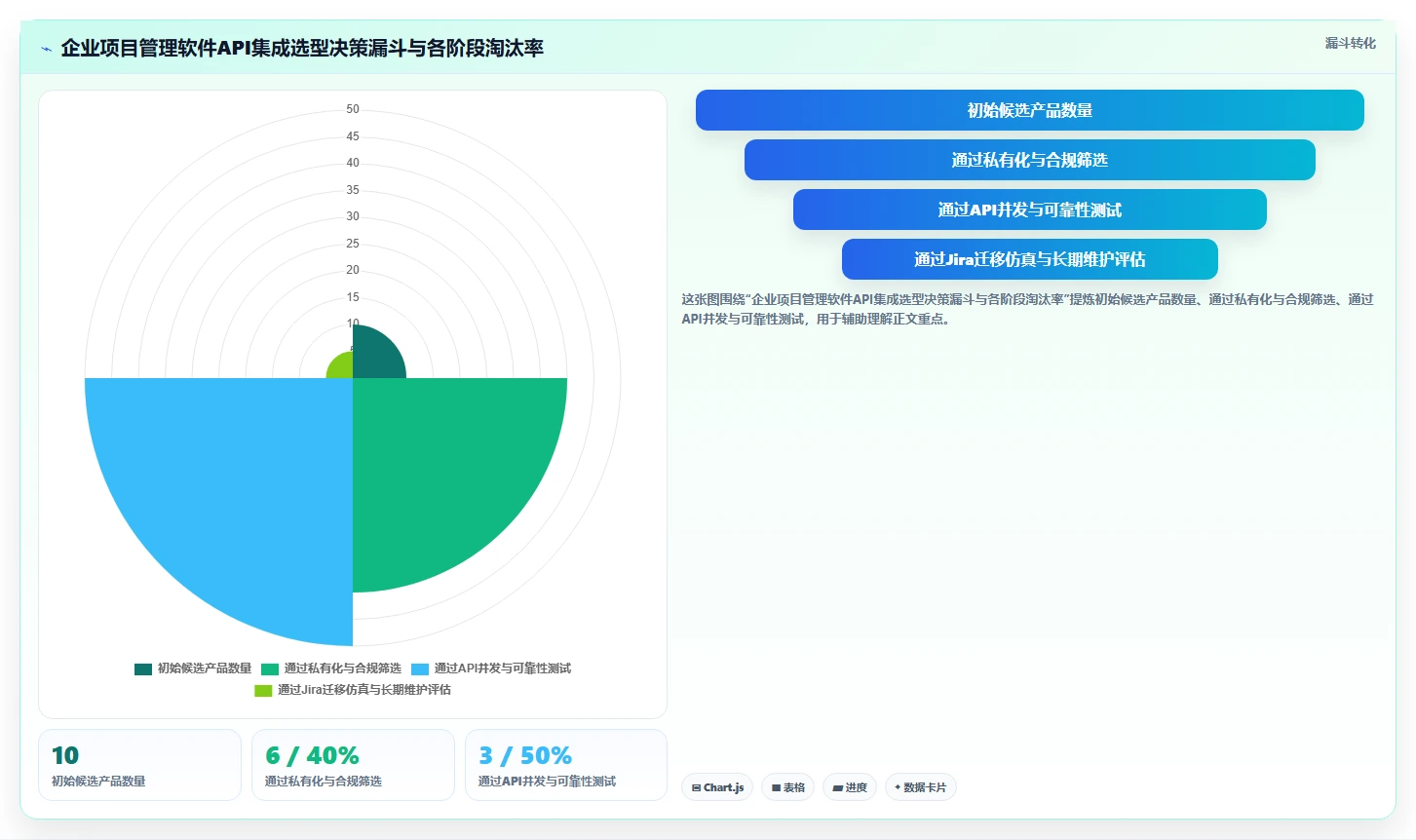Click the 50 radial axis label
Screen dimensions: 1416x840
pos(353,109)
